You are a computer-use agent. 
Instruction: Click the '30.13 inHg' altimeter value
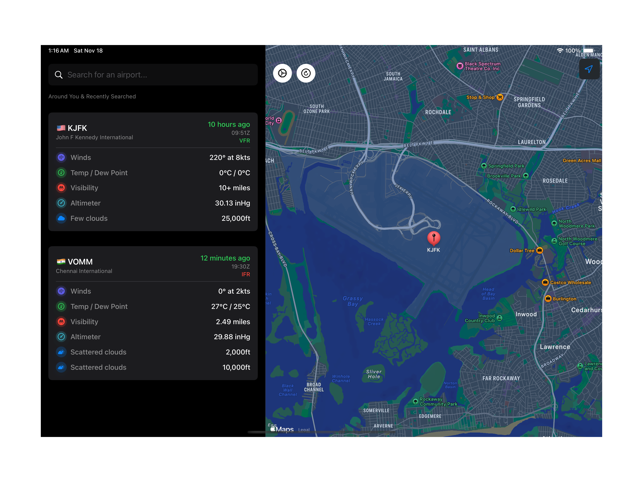[233, 203]
